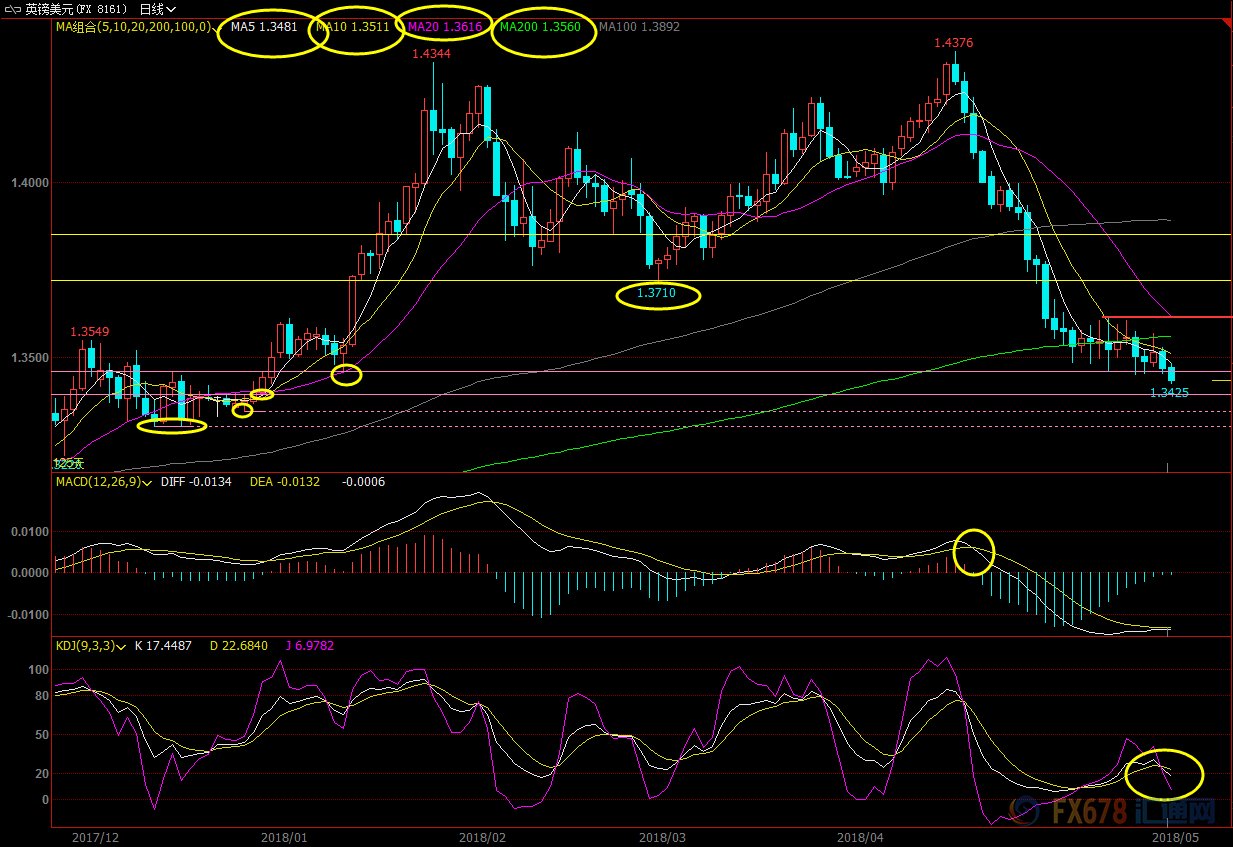Expand the MA组合 indicator settings dropdown
Viewport: 1233px width, 847px height.
[216, 27]
